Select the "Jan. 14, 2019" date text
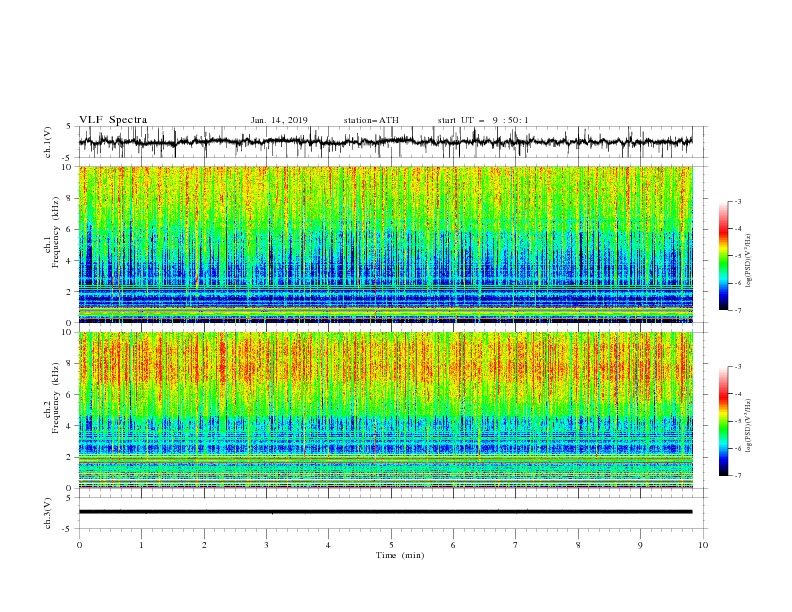Viewport: 792px width, 612px height. [x=279, y=120]
